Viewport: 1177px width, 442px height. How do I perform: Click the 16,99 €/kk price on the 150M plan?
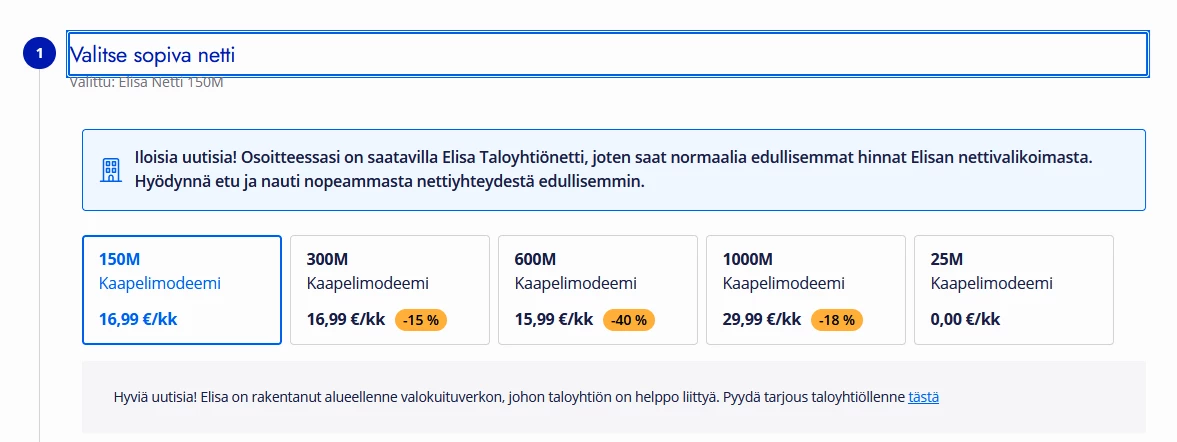pyautogui.click(x=138, y=320)
